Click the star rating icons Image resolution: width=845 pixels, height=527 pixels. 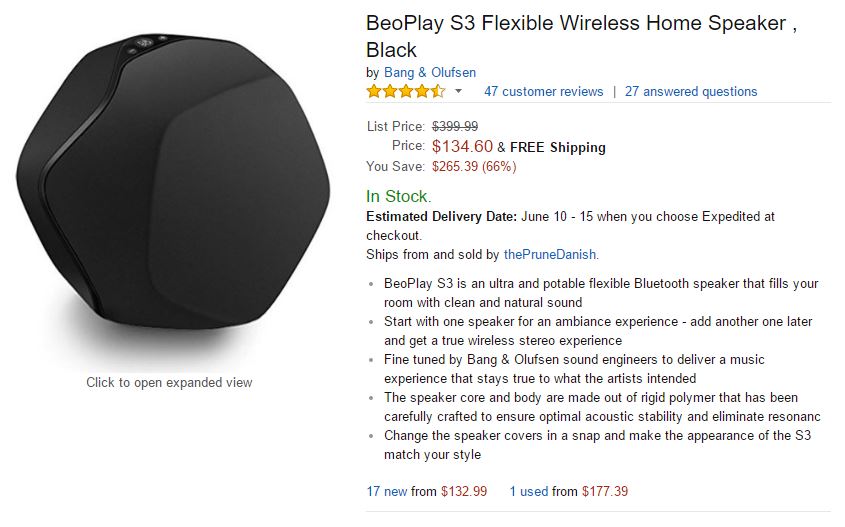click(405, 91)
